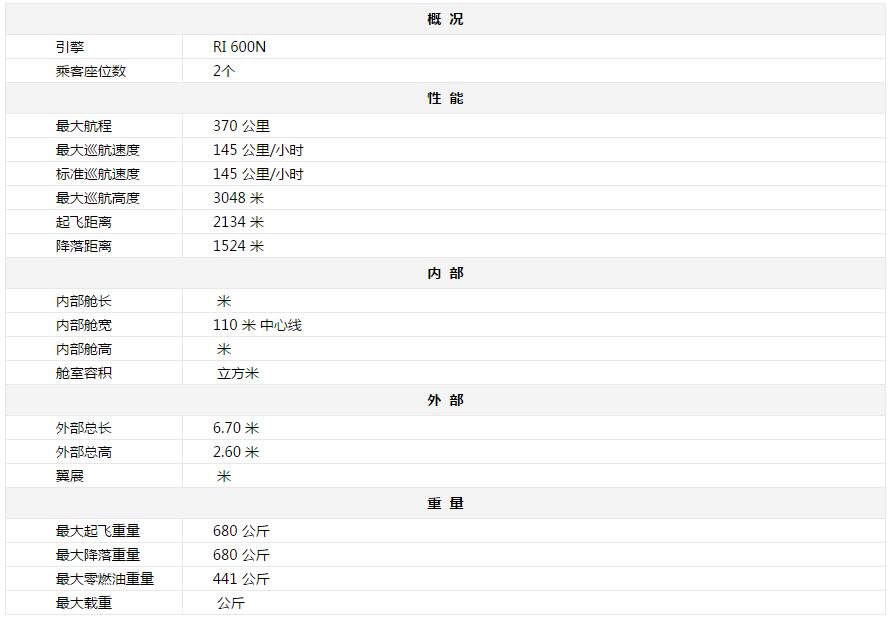Click the 标准巡航速度 label

tap(98, 174)
